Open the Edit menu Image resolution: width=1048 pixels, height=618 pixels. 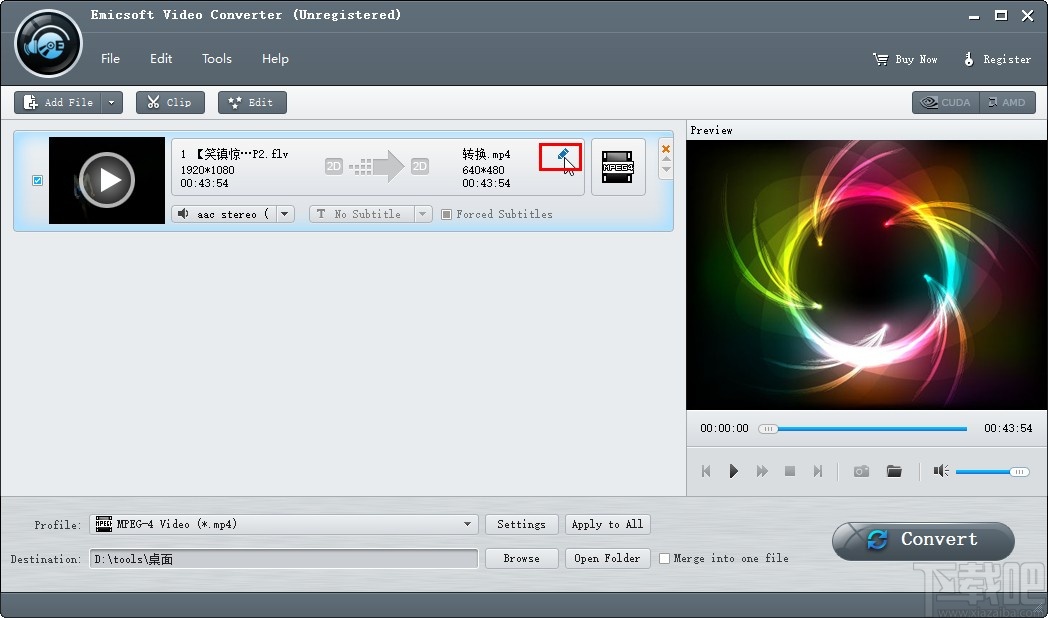pyautogui.click(x=160, y=59)
